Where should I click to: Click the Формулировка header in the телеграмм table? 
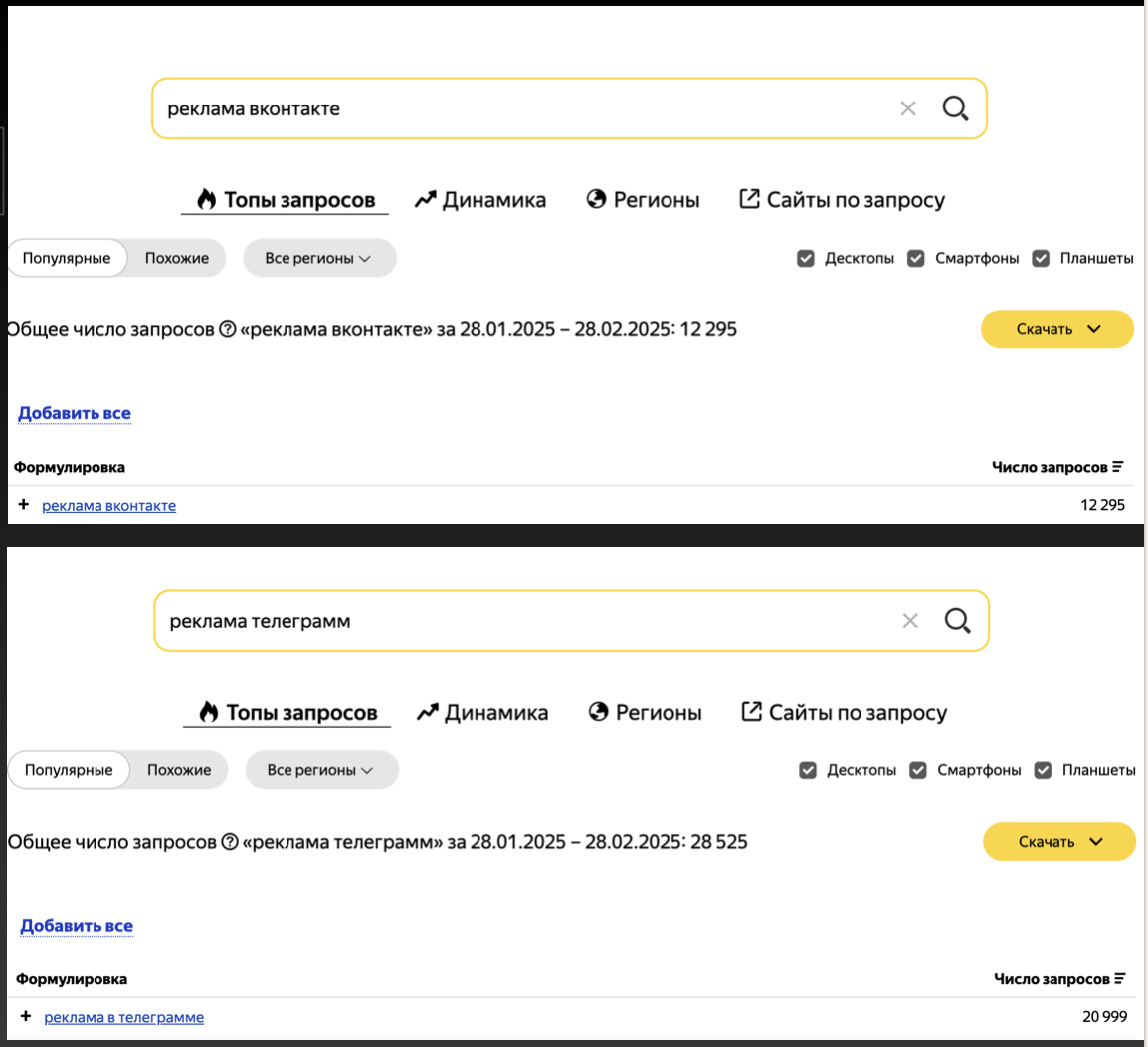pos(72,979)
